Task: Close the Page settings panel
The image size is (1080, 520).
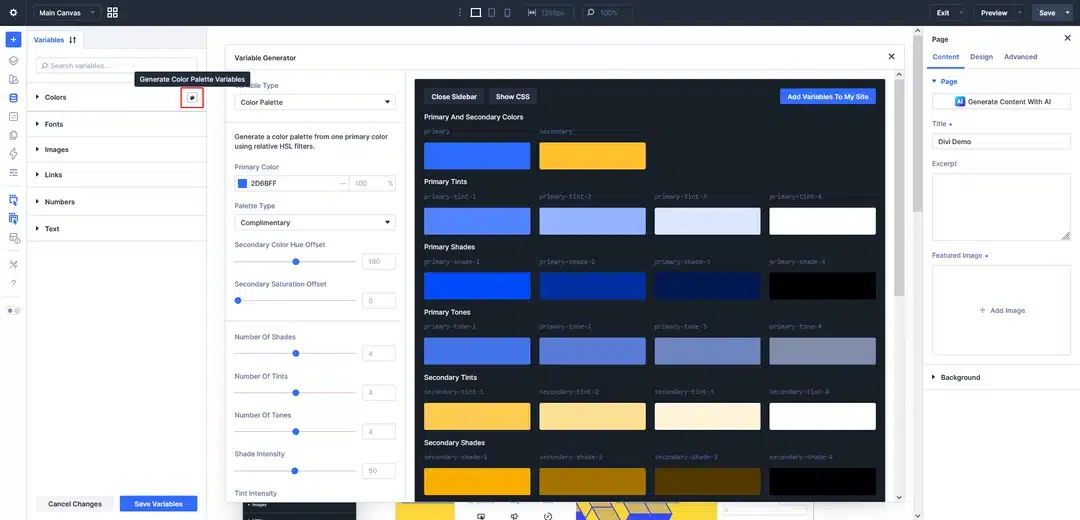Action: tap(1068, 39)
